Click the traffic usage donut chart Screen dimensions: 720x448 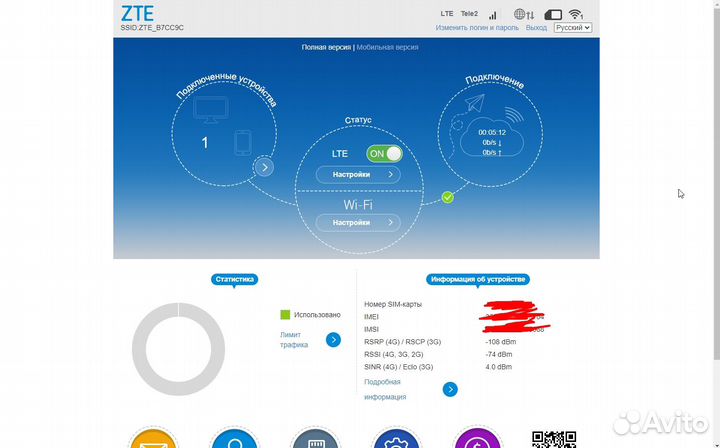[x=178, y=349]
